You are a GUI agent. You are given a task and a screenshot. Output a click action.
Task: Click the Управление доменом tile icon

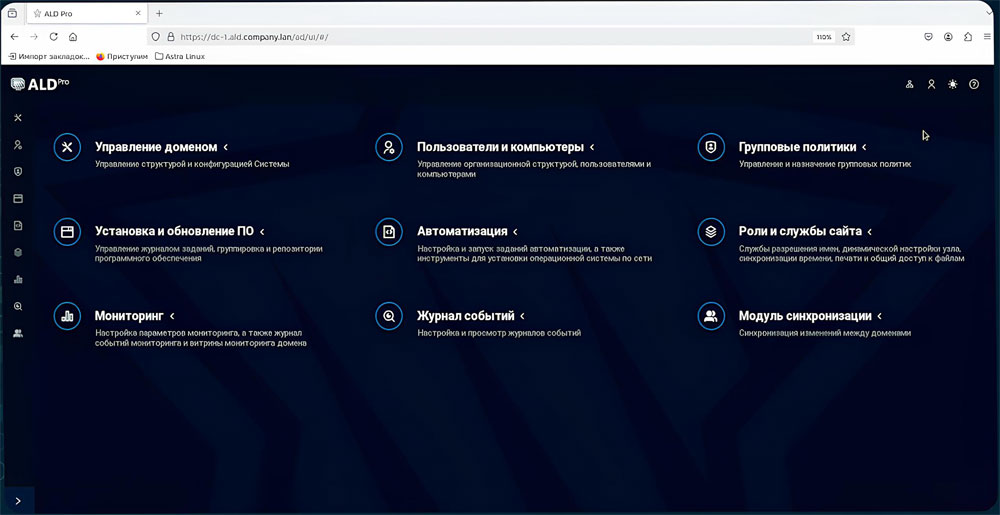coord(67,147)
